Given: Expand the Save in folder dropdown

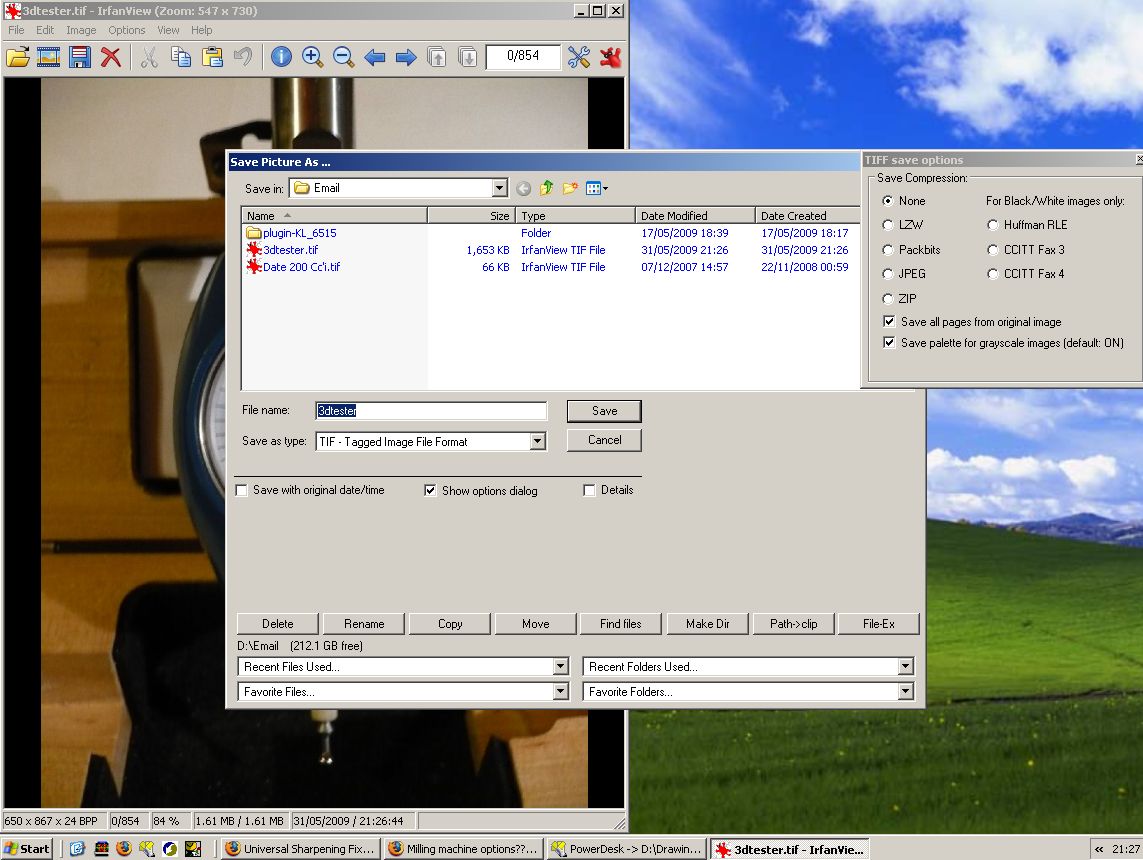Looking at the screenshot, I should (499, 188).
